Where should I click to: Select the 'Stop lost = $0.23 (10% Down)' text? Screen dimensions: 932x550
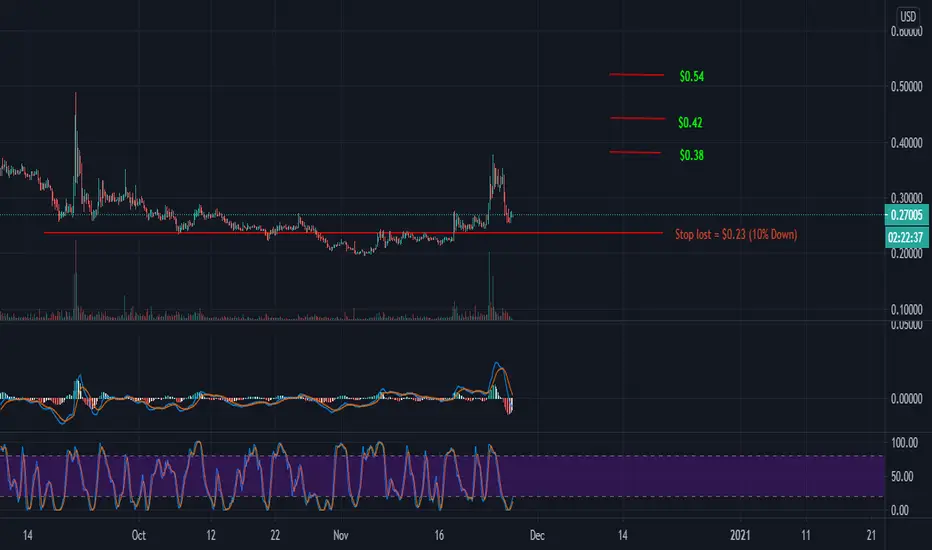[736, 234]
